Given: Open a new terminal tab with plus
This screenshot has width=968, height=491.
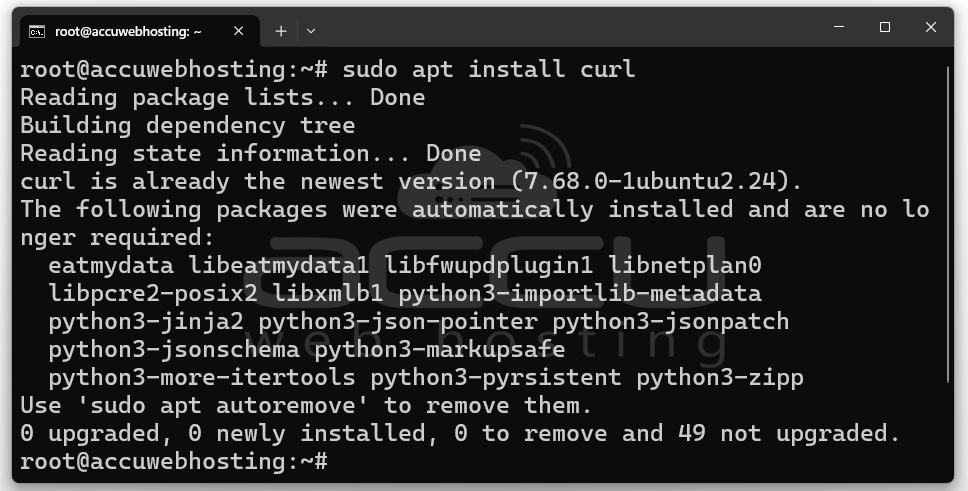Looking at the screenshot, I should (281, 31).
